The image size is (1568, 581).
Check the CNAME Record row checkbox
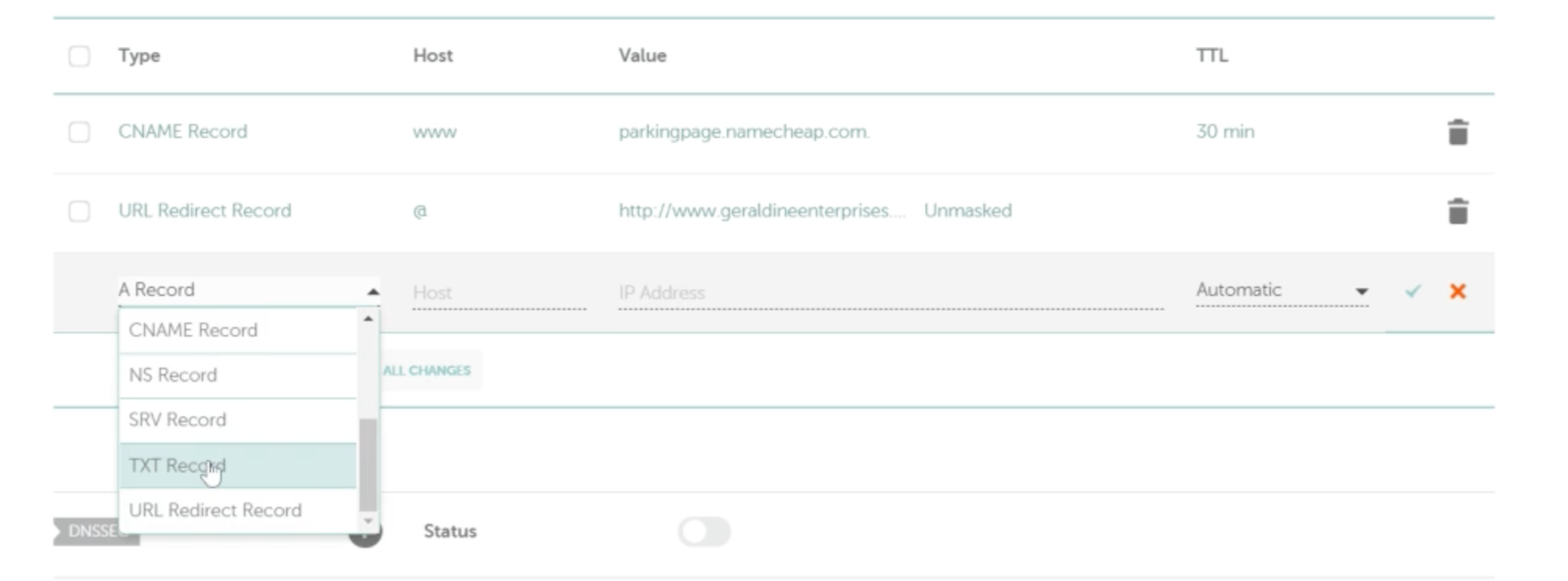(79, 132)
